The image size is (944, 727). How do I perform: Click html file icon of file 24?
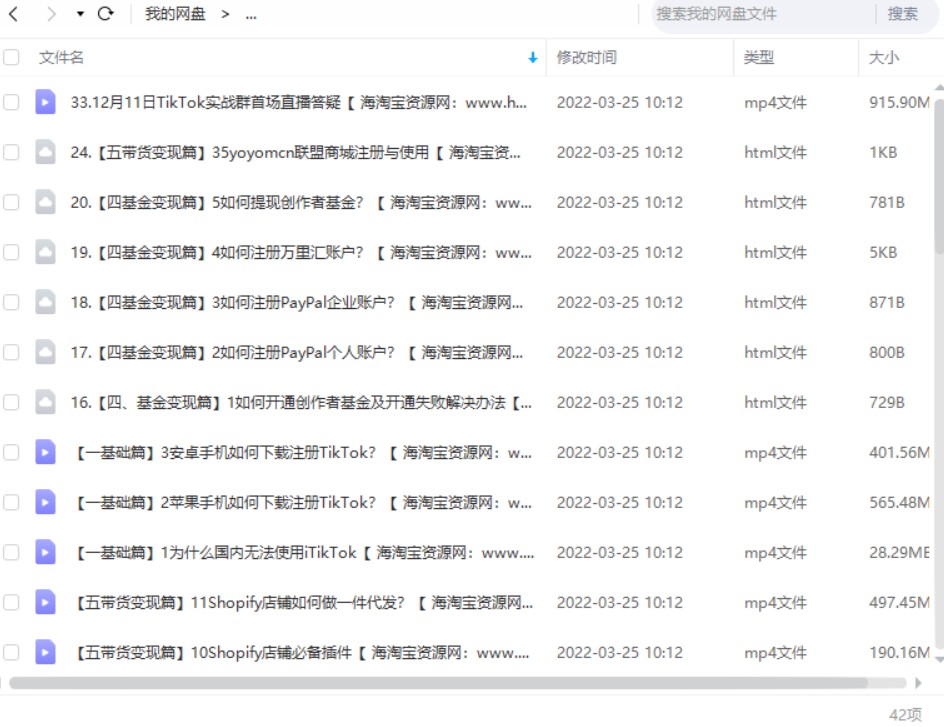(x=45, y=152)
